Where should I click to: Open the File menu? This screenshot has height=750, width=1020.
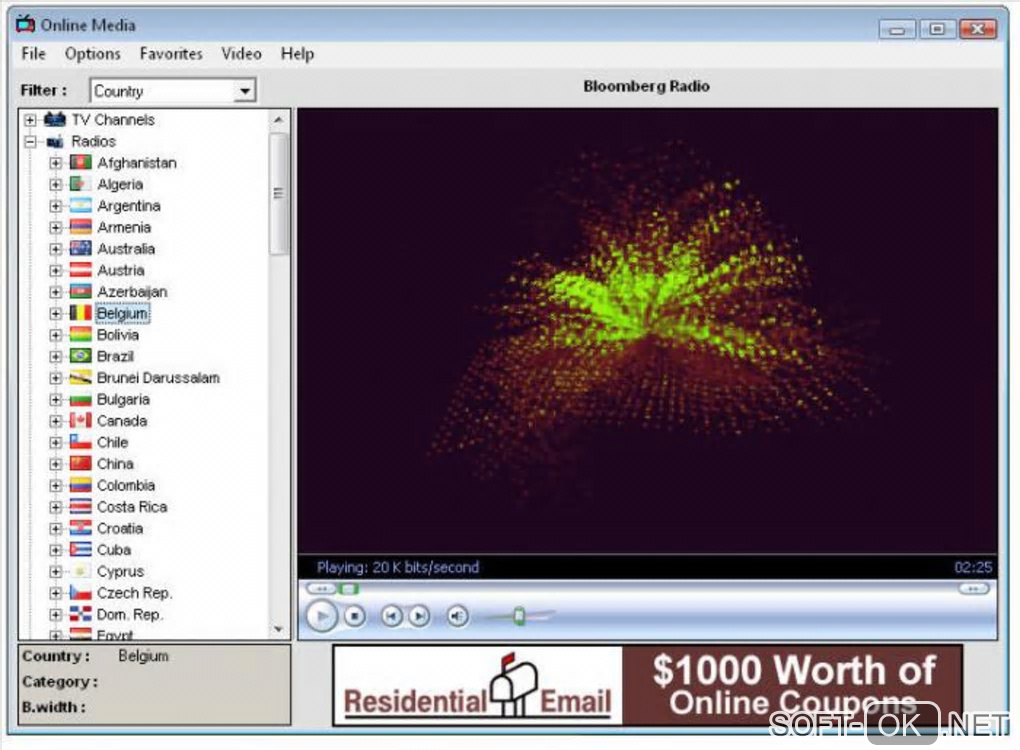click(x=33, y=53)
